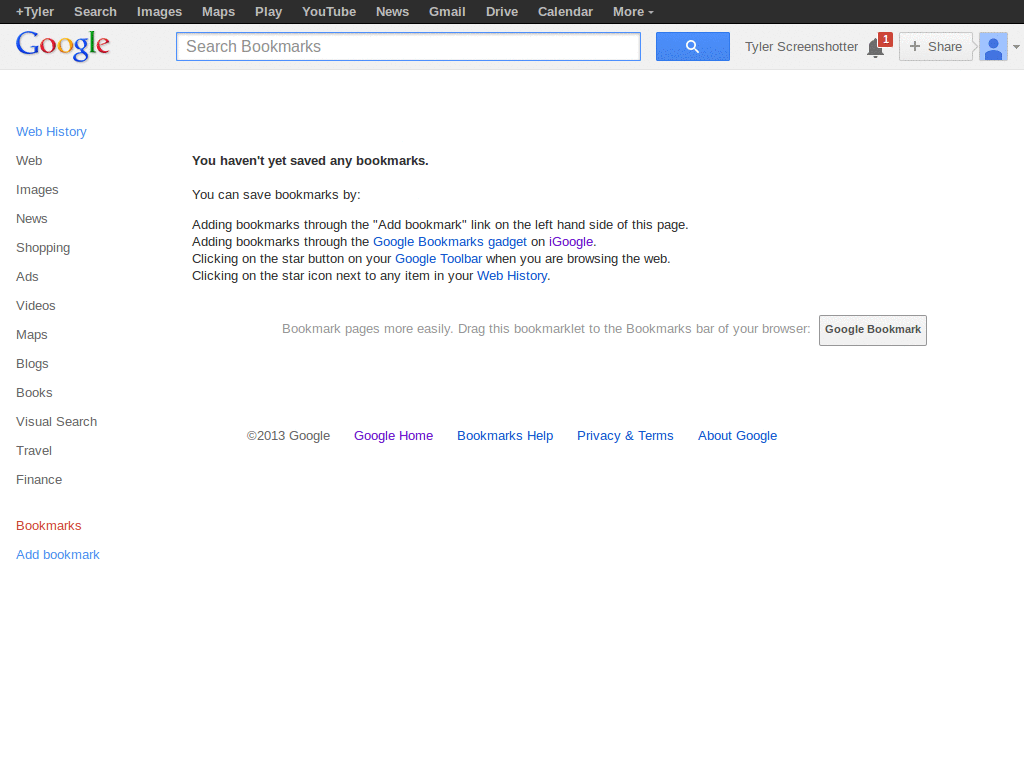Click the iGoogle link in the instructions

tap(571, 241)
